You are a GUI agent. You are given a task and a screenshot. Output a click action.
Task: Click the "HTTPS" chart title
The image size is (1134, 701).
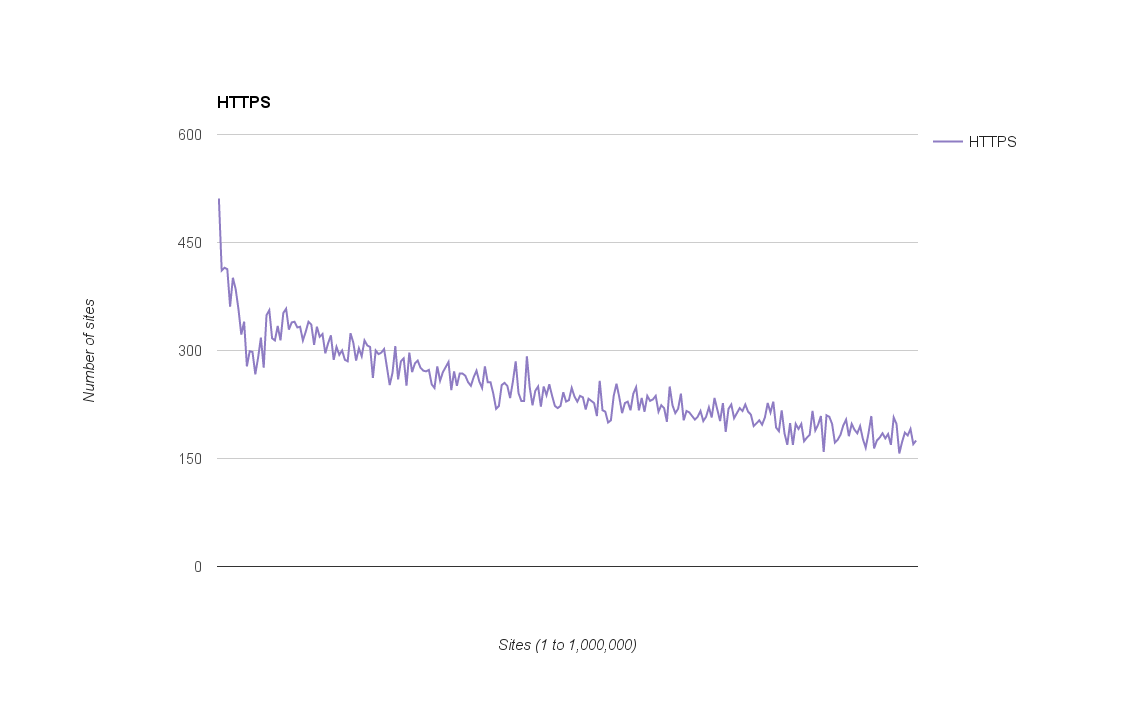coord(243,102)
